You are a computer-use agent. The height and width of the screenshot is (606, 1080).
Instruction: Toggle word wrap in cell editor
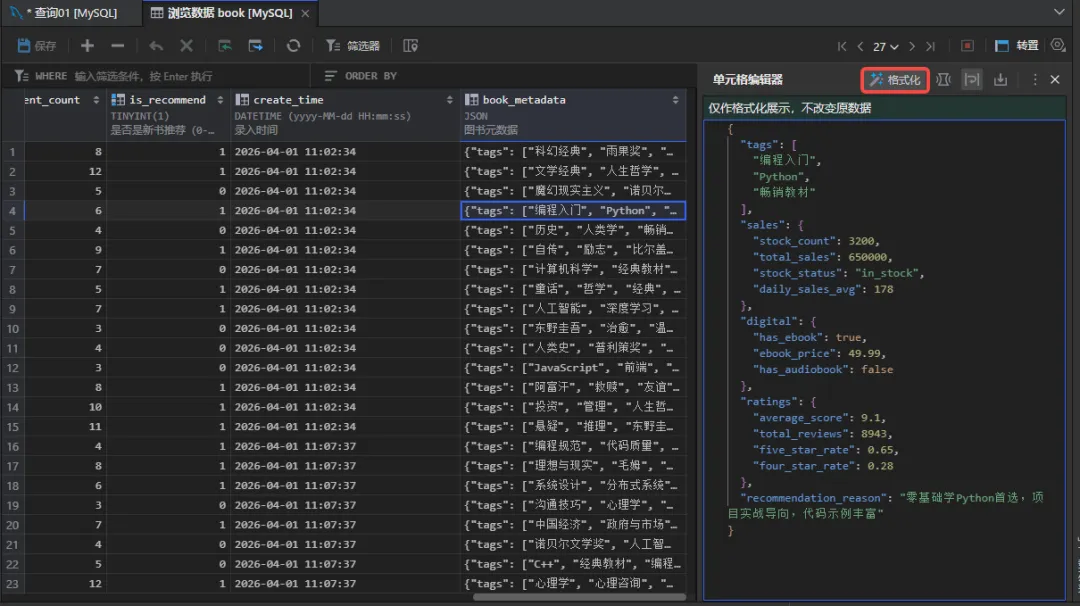(x=972, y=80)
